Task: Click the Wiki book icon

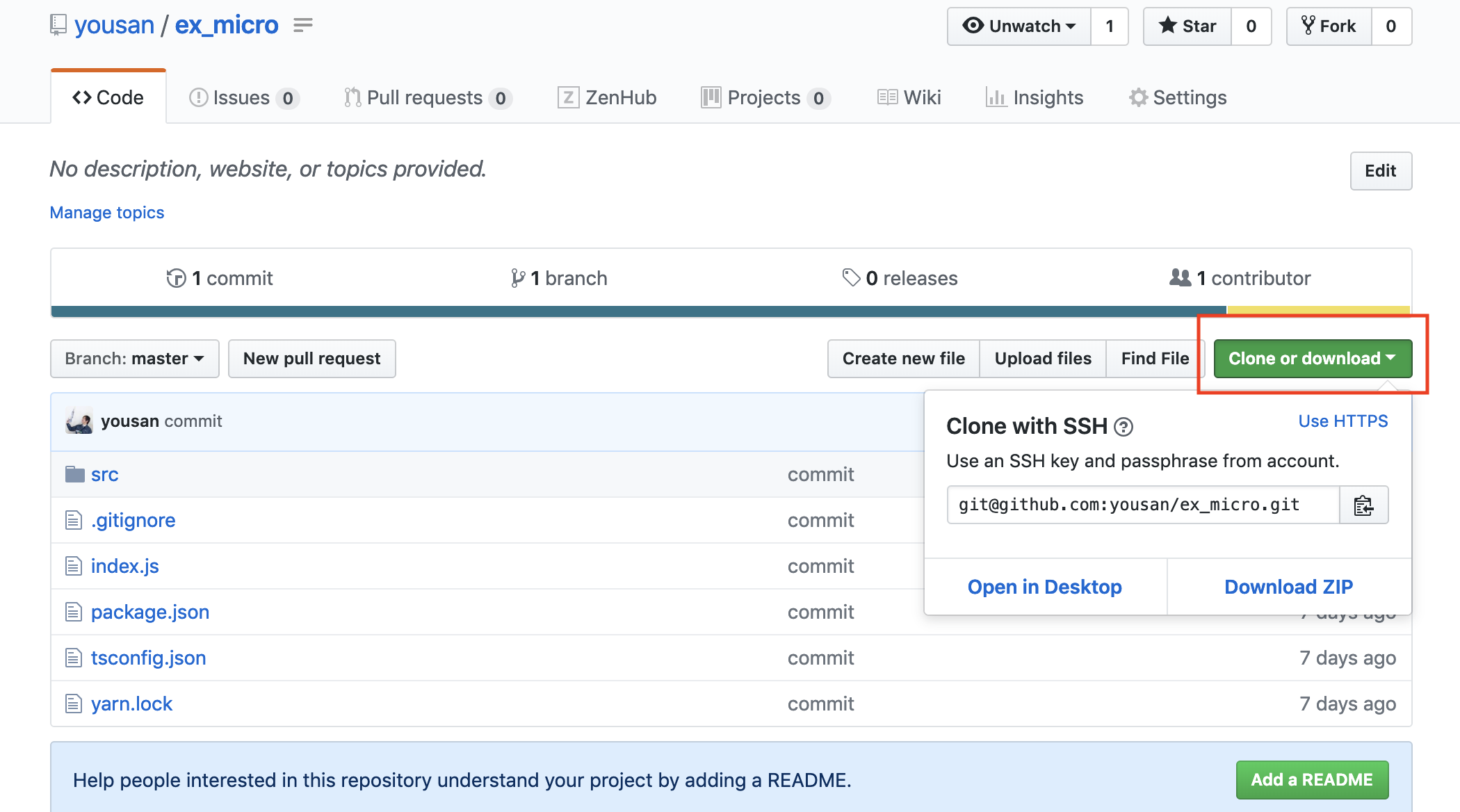Action: (x=888, y=97)
